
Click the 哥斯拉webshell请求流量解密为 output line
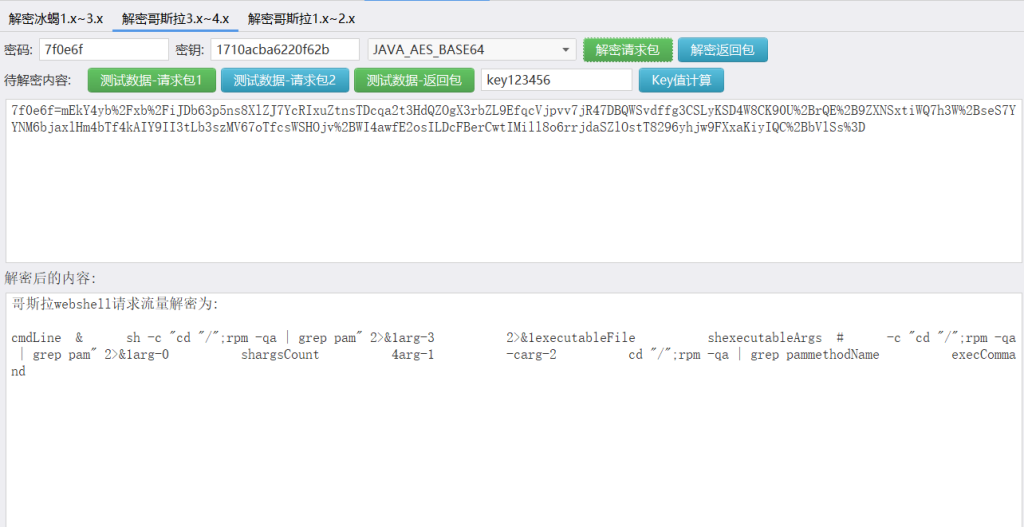(x=115, y=304)
